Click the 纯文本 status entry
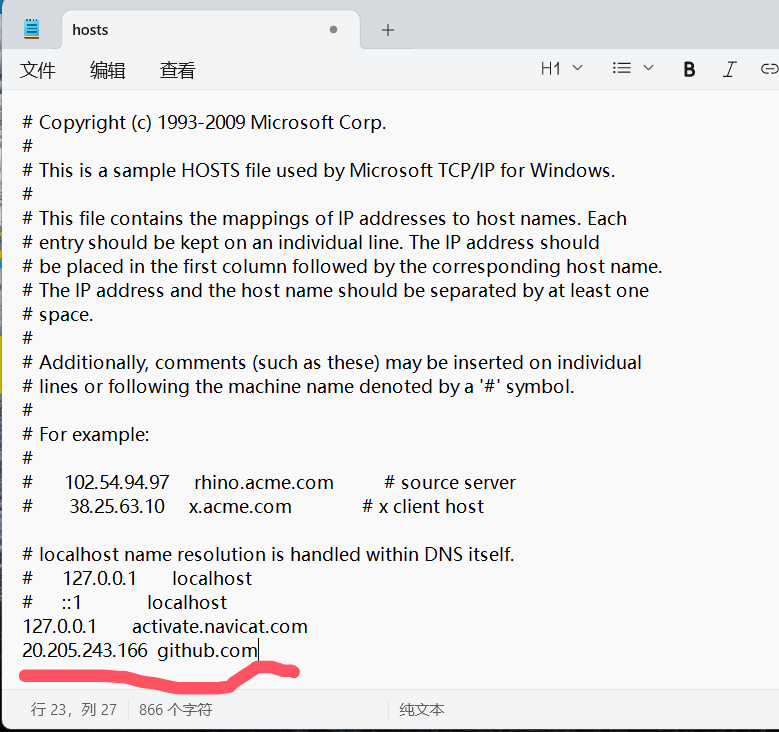This screenshot has height=732, width=779. coord(422,709)
